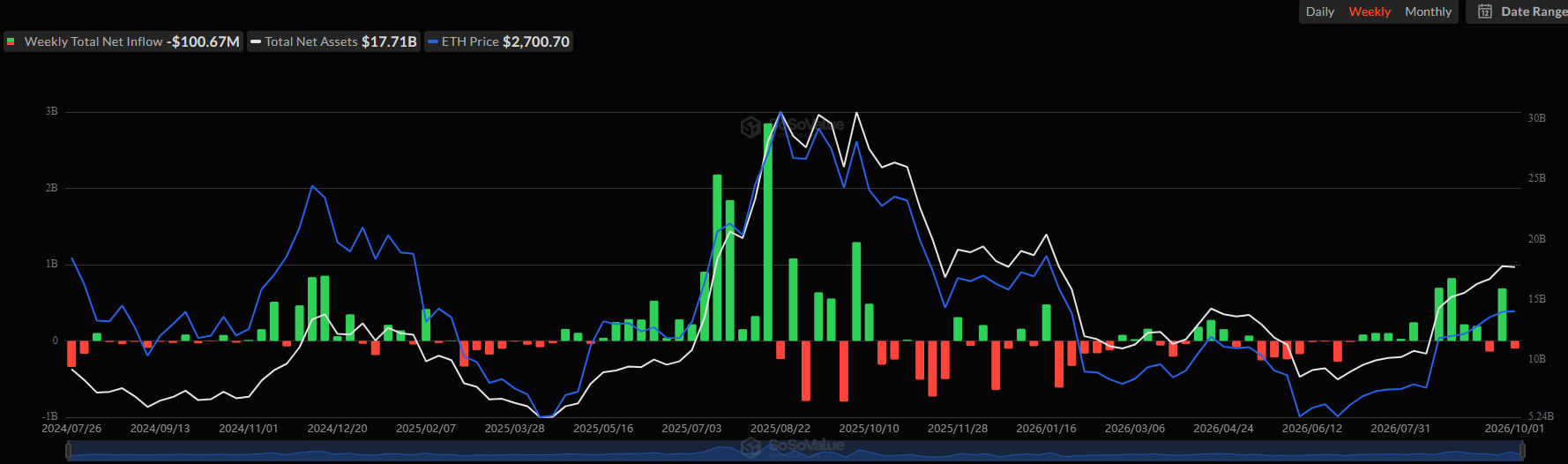Click x-axis label 2024/09/13
Viewport: 1568px width, 464px height.
(x=160, y=428)
